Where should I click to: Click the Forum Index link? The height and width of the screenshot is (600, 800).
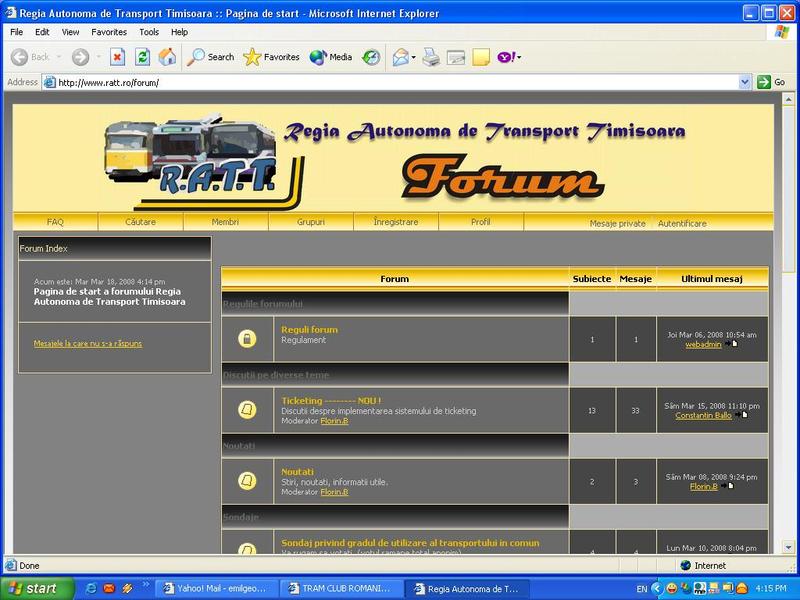coord(43,248)
